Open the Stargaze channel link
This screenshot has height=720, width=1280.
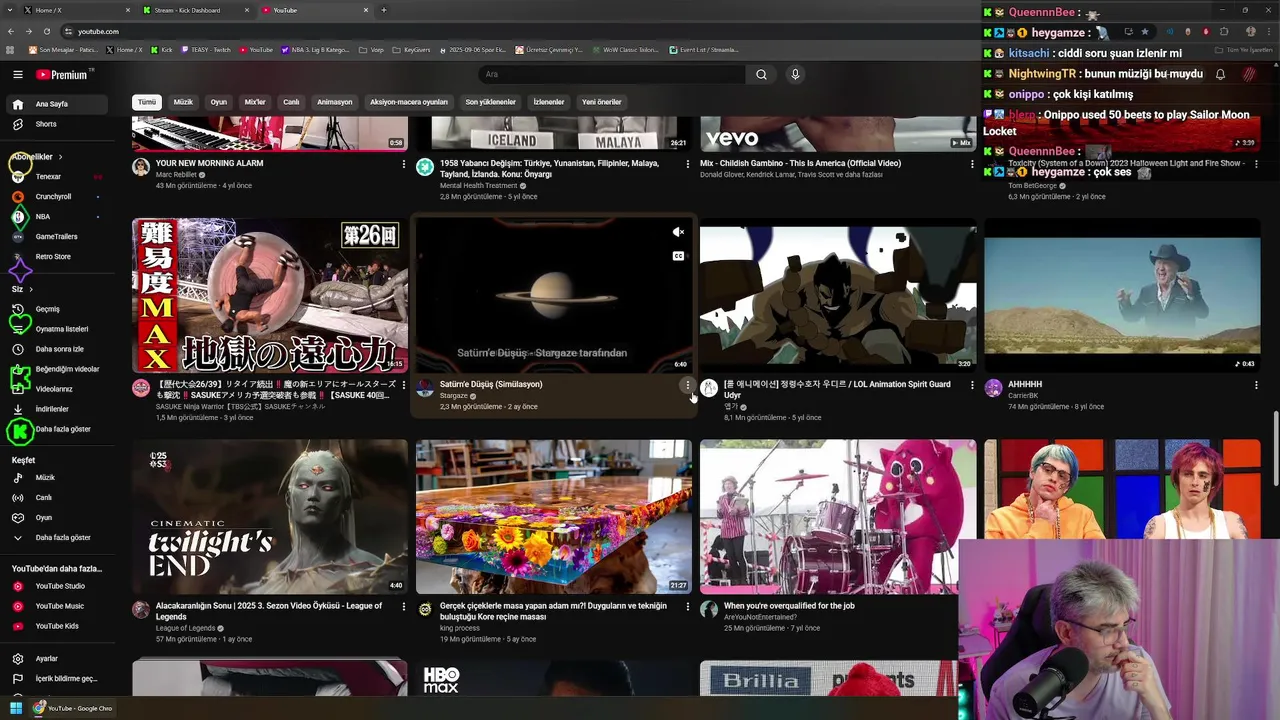454,396
